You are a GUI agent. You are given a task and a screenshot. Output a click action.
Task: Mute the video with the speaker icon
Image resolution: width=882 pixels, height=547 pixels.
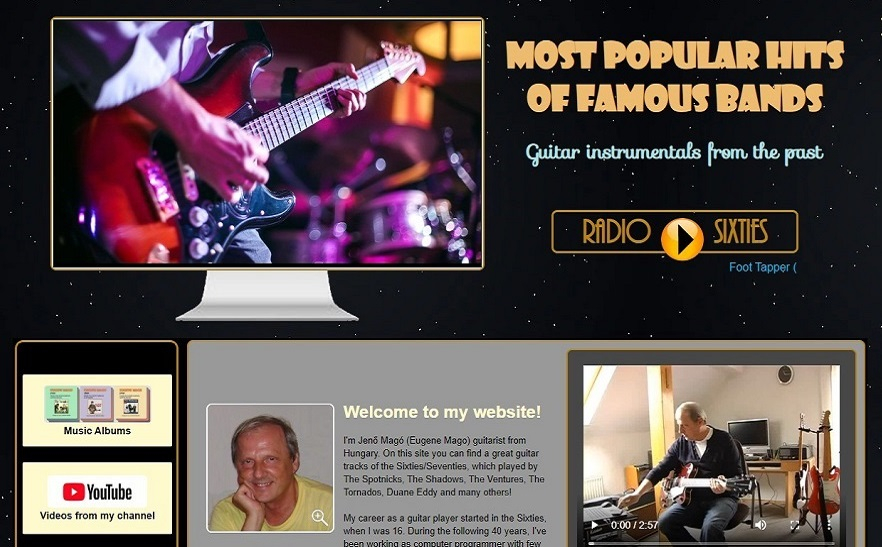pyautogui.click(x=760, y=525)
